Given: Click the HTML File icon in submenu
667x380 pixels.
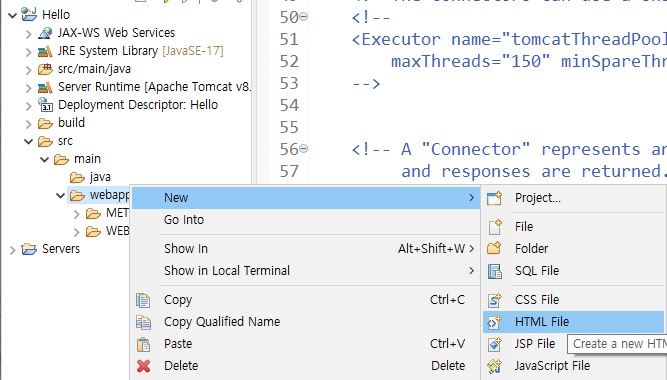Looking at the screenshot, I should click(494, 322).
